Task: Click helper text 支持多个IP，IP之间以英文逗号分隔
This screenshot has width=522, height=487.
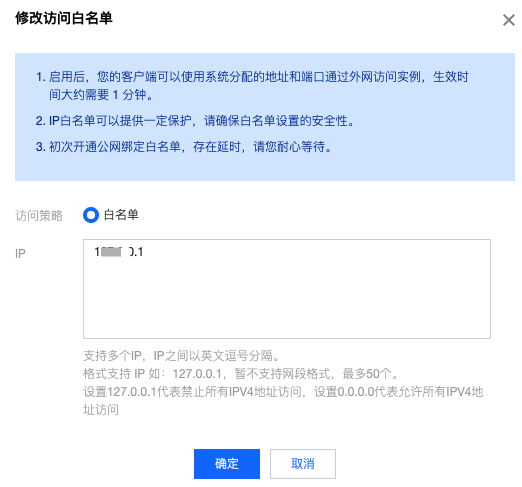Action: coord(181,356)
